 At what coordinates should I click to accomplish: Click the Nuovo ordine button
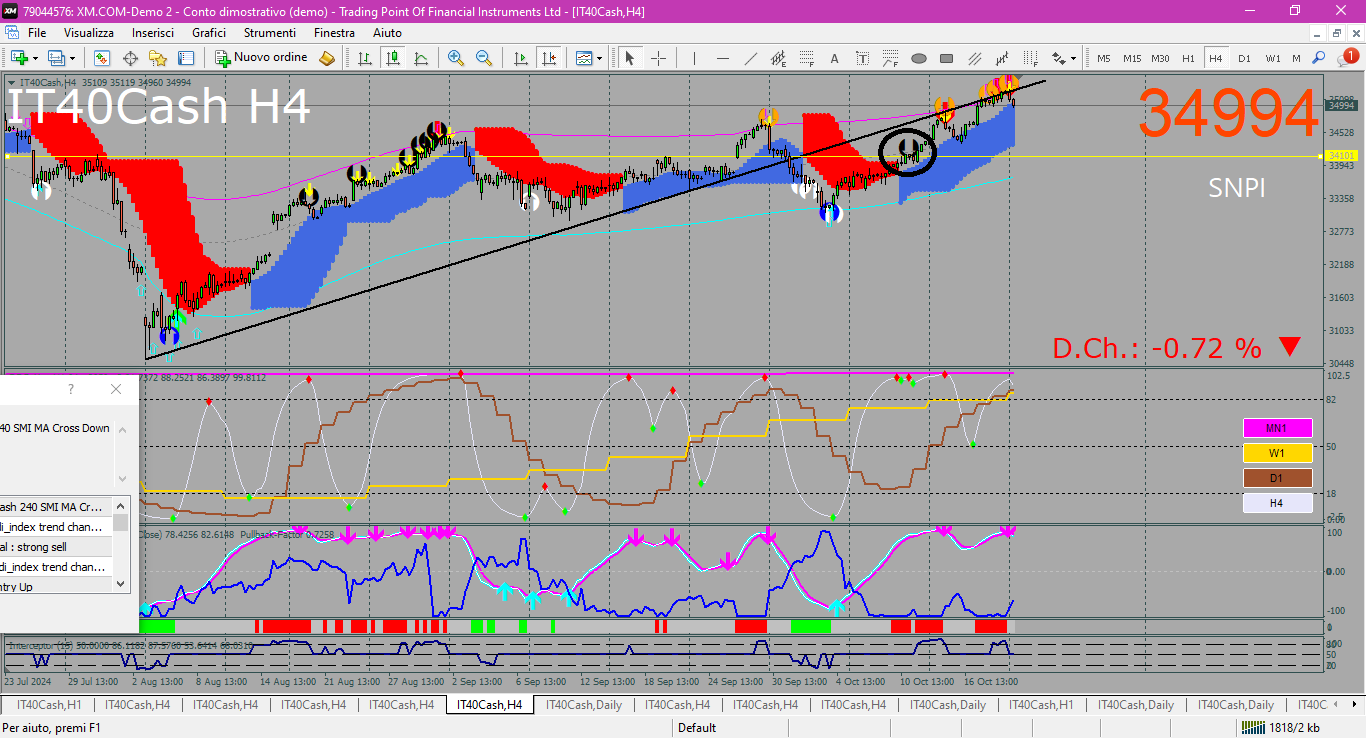tap(261, 58)
